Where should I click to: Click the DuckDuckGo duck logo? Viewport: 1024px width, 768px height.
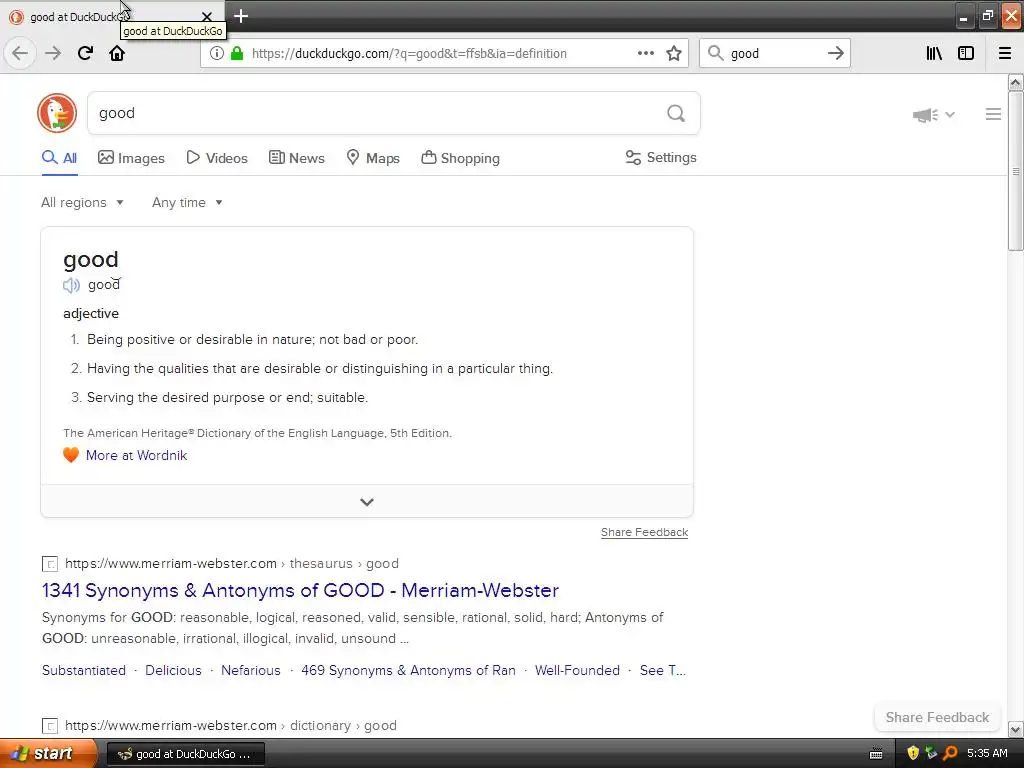(x=57, y=113)
